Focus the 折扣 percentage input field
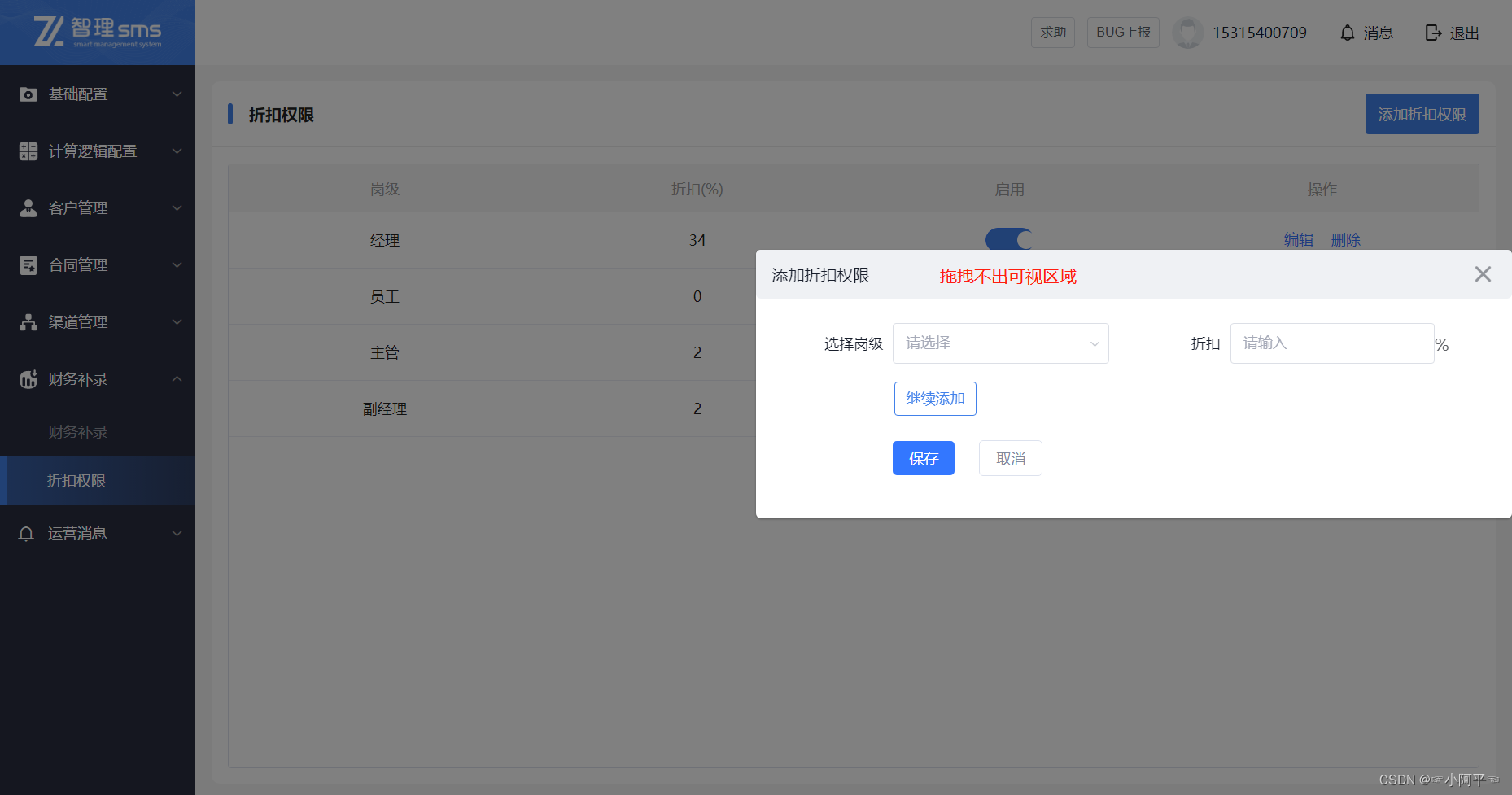This screenshot has height=795, width=1512. (x=1332, y=343)
